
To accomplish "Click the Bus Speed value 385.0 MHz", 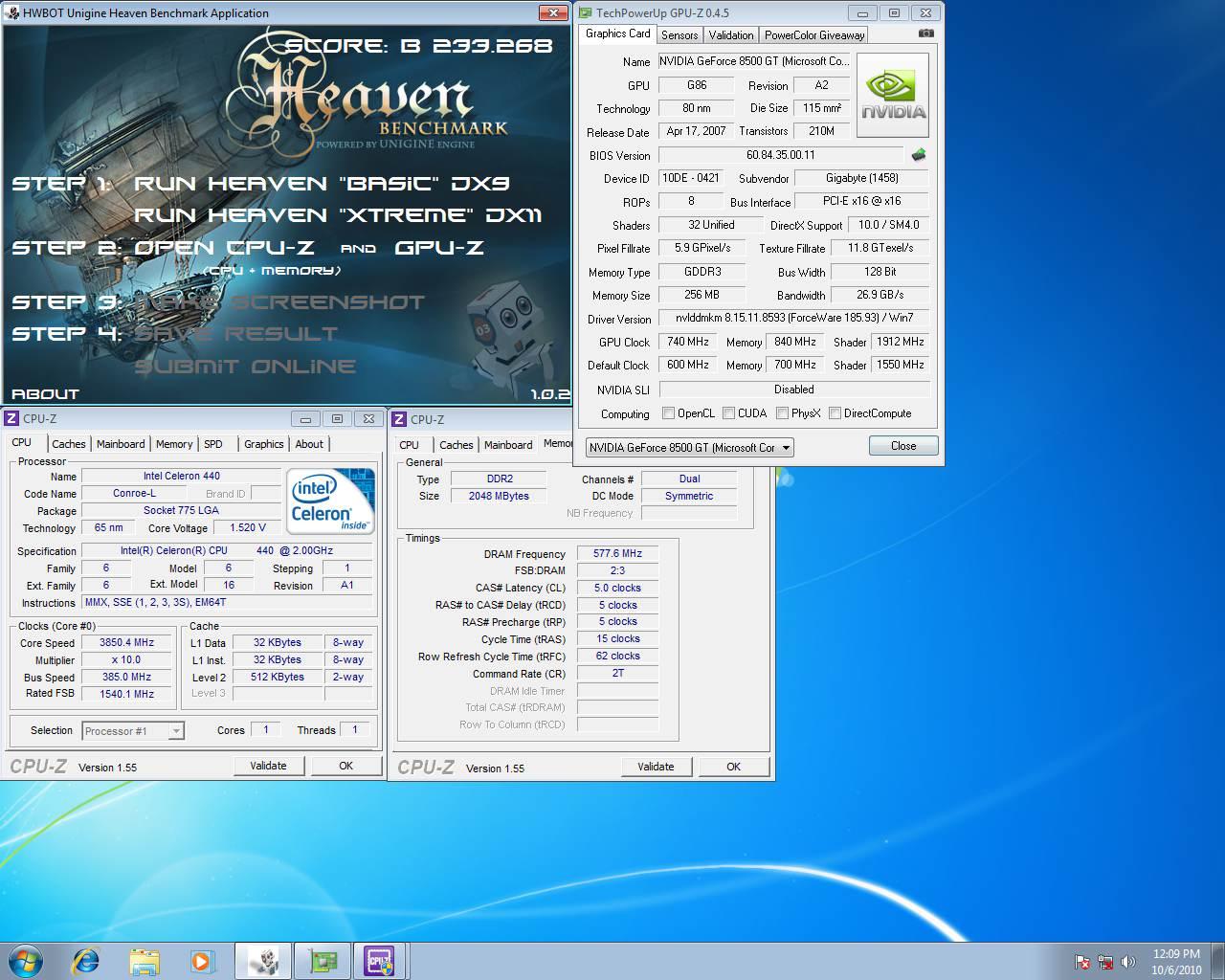I will point(126,678).
